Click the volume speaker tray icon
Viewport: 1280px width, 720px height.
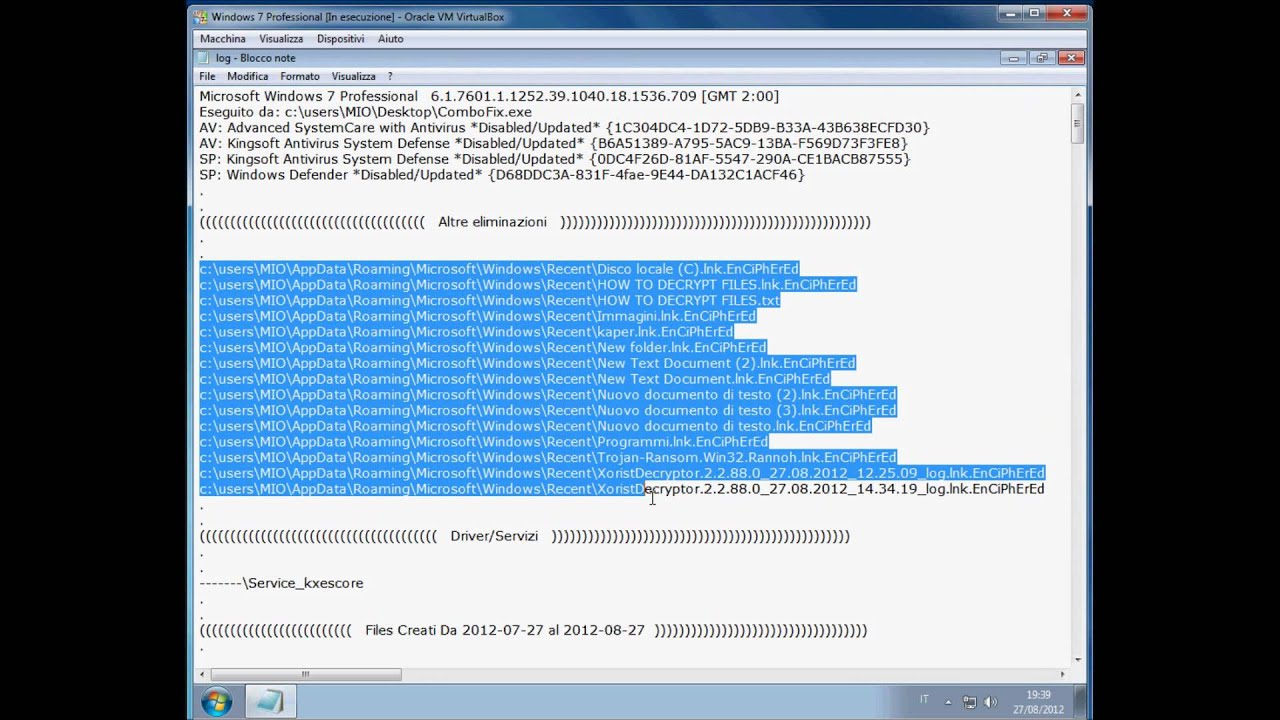click(991, 702)
